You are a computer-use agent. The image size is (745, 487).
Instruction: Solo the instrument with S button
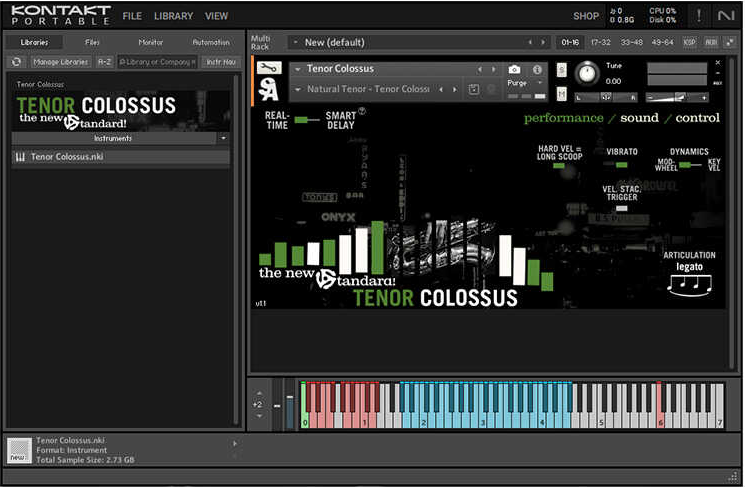[561, 70]
